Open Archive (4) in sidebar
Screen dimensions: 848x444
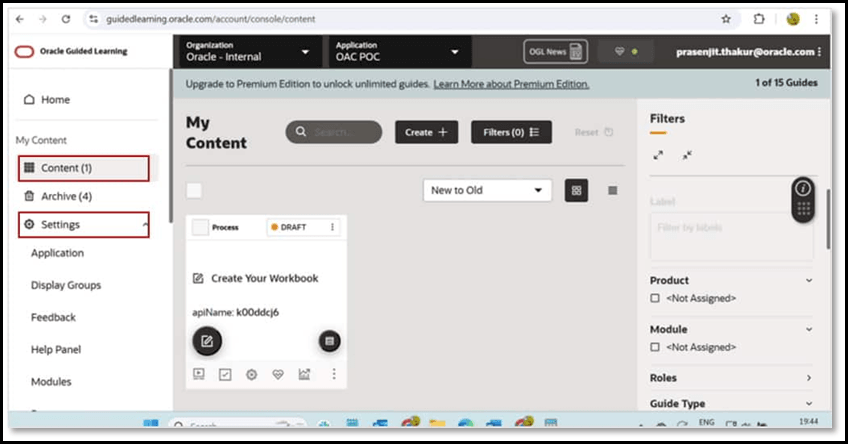[58, 196]
